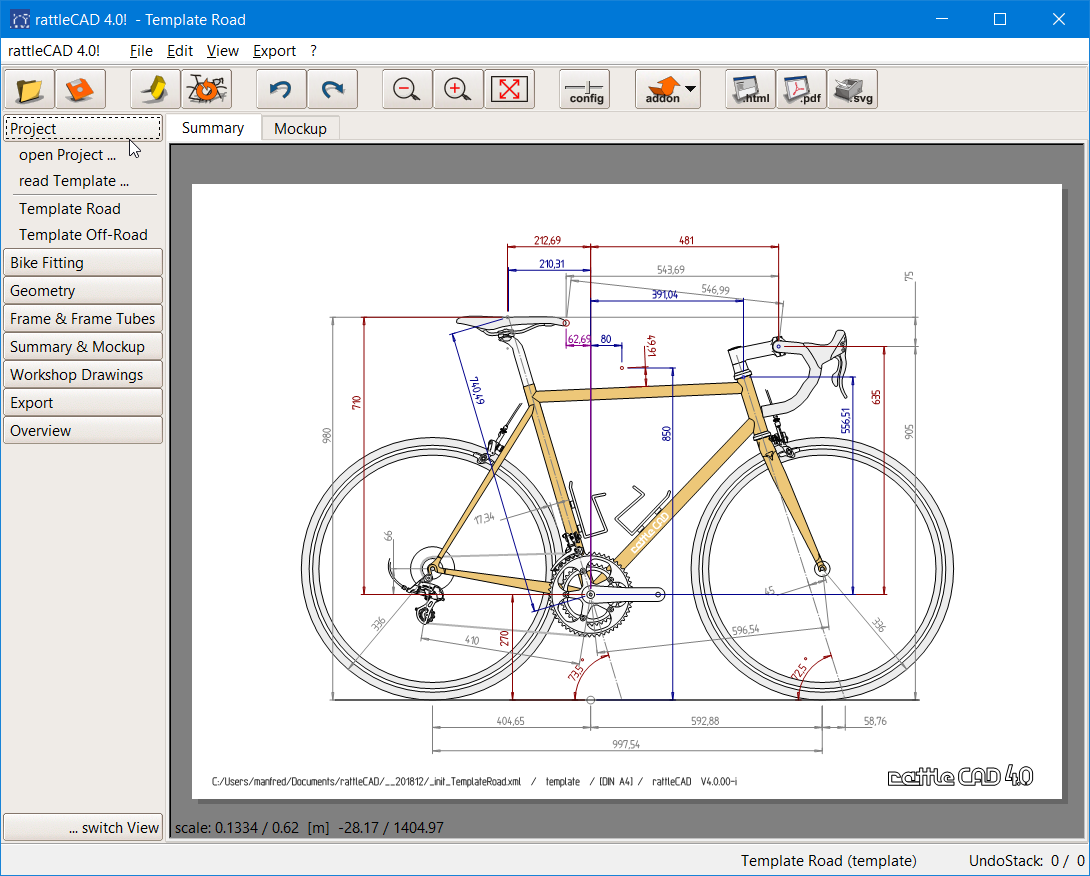Export drawing as pdf icon
This screenshot has width=1090, height=876.
point(802,89)
